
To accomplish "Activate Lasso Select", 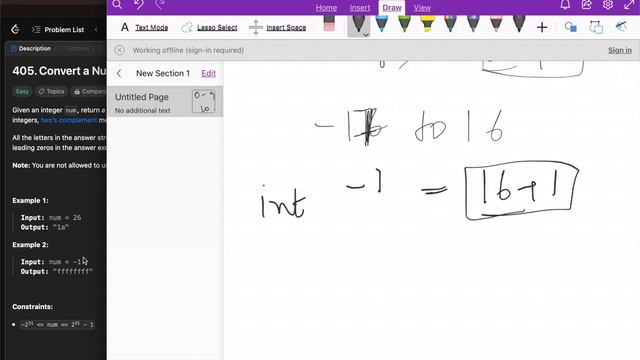I will click(x=209, y=27).
